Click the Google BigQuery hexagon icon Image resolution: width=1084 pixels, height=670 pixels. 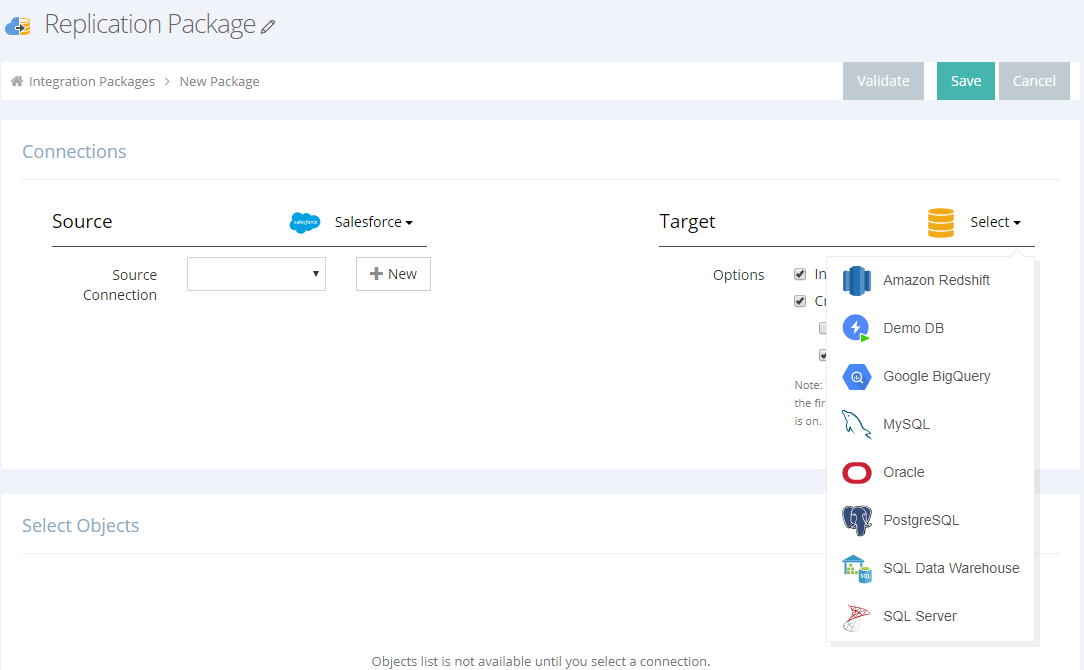[x=857, y=377]
